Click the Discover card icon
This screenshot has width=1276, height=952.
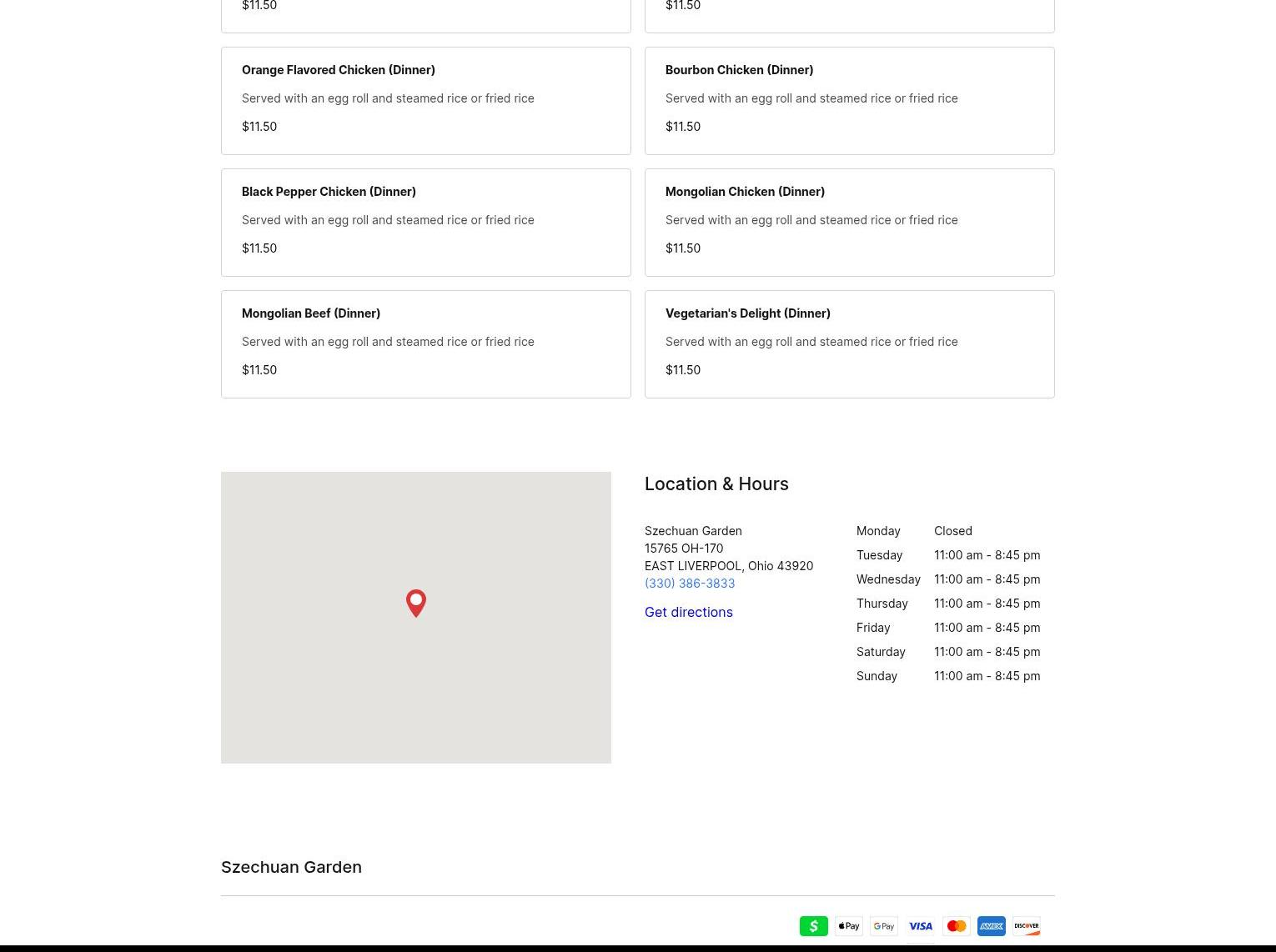tap(1026, 925)
